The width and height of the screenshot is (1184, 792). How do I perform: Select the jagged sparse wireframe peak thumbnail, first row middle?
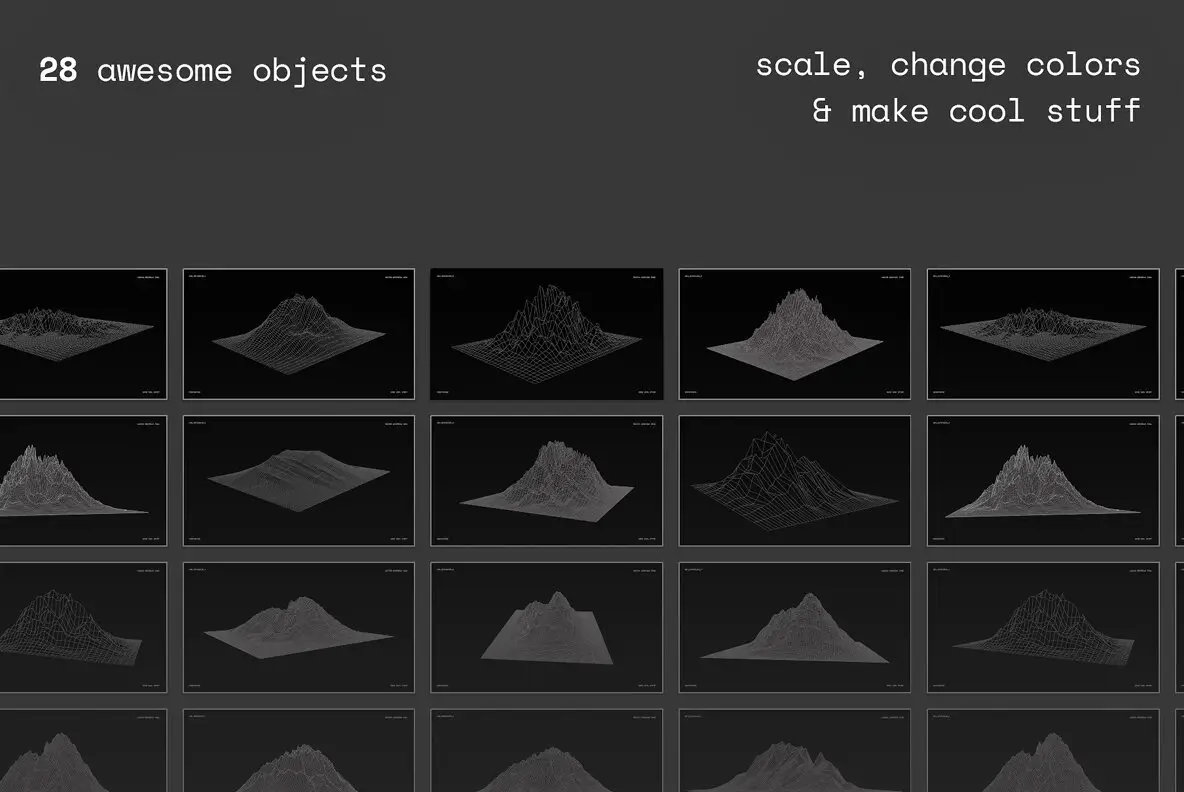click(x=546, y=334)
